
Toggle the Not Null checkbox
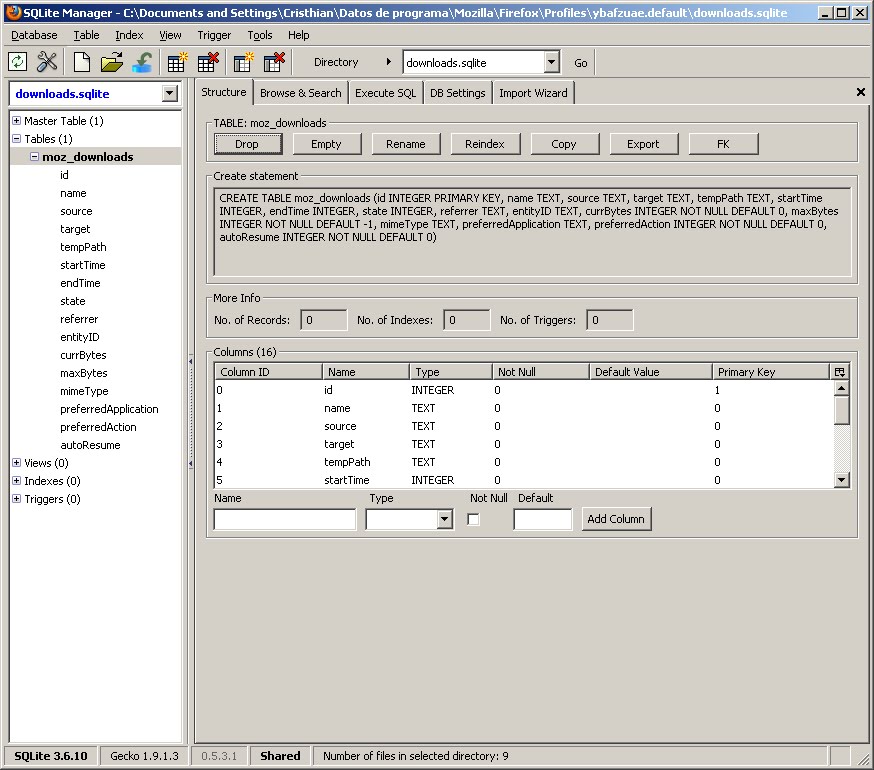[x=473, y=520]
